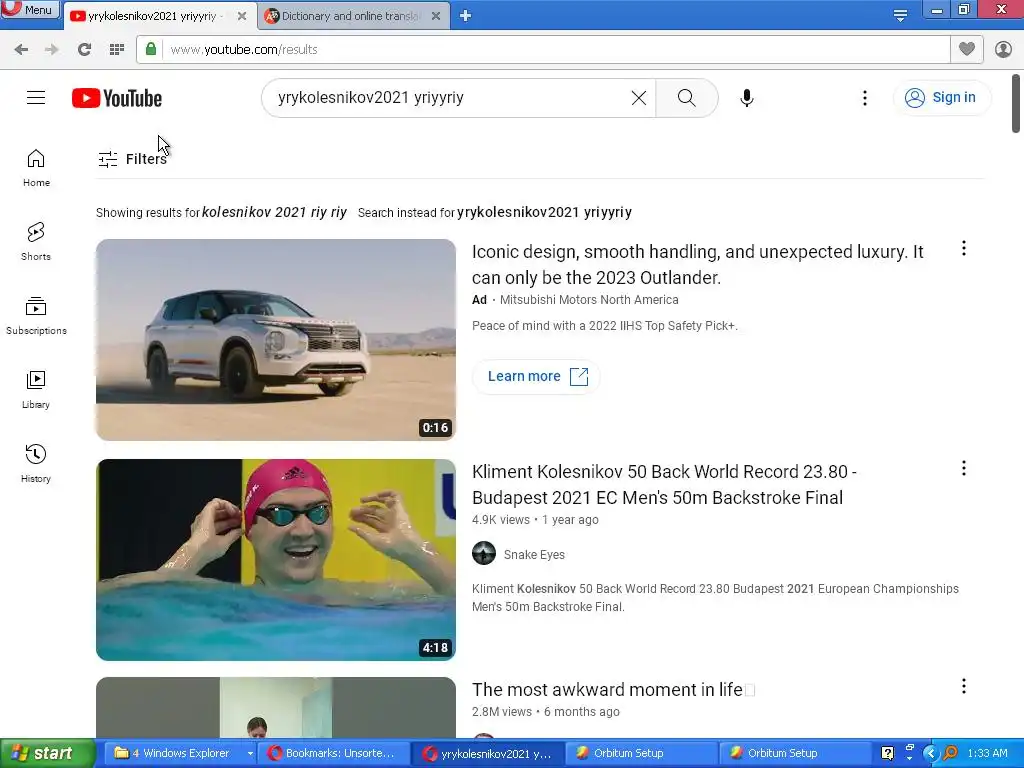Screen dimensions: 1024x768
Task: Click the Snake Eyes channel avatar
Action: point(484,553)
